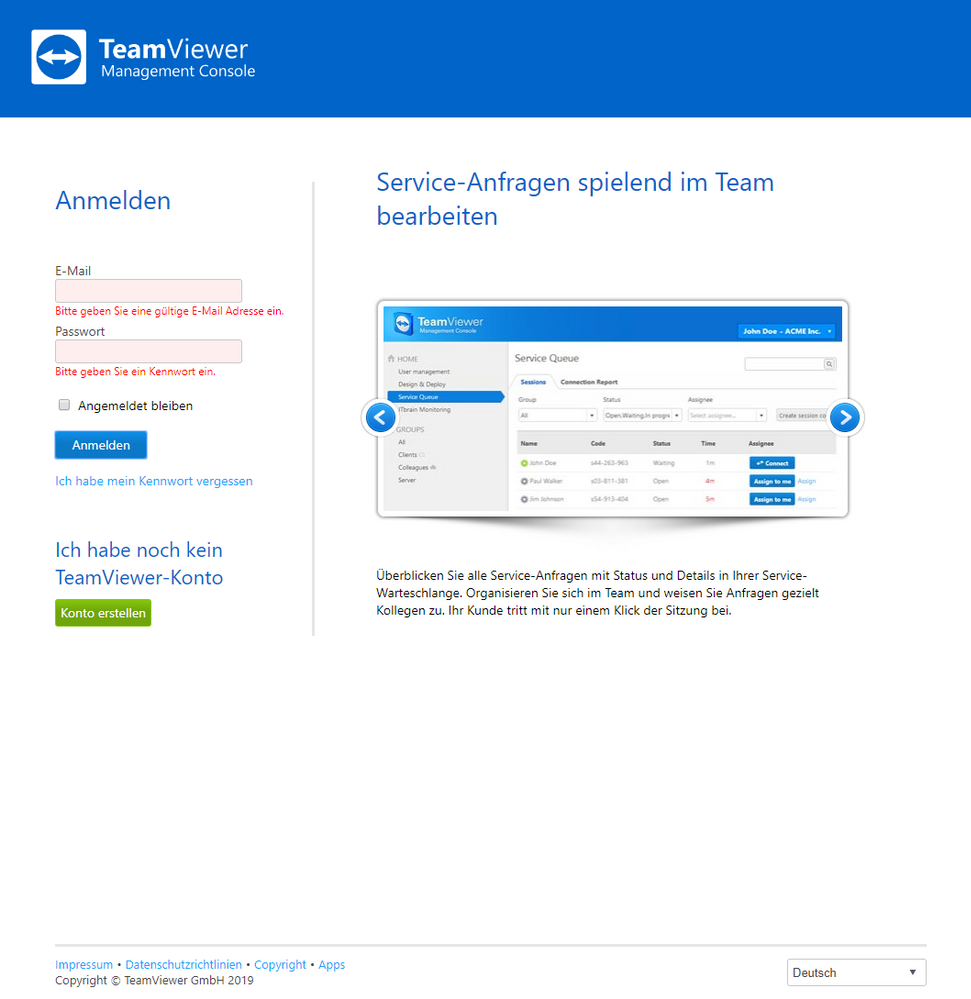Focus the Passwort input field
Image resolution: width=971 pixels, height=999 pixels.
tap(148, 351)
